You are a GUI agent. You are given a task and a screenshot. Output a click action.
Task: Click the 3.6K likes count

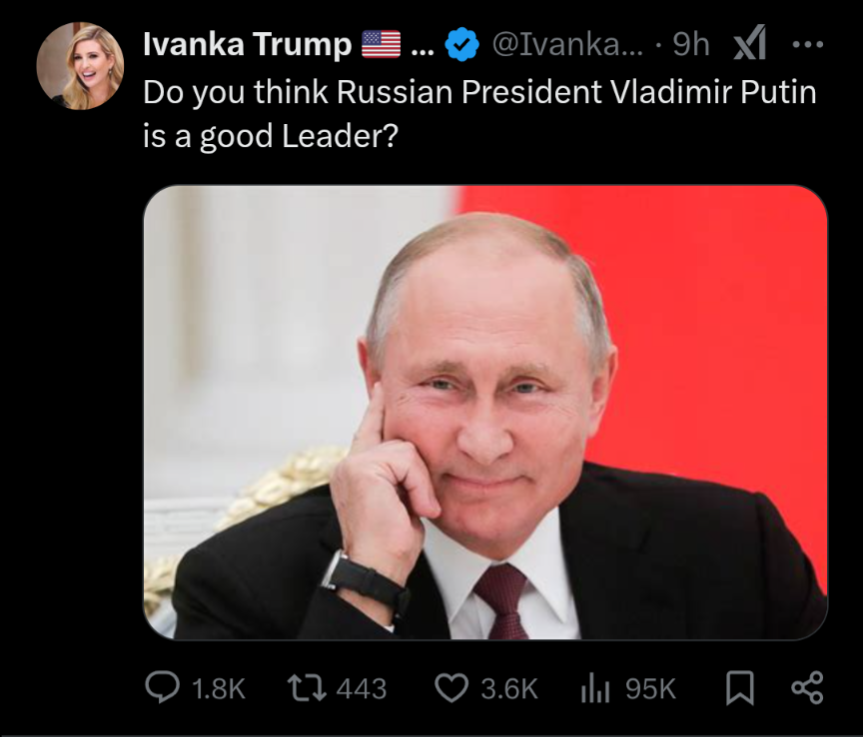[510, 688]
